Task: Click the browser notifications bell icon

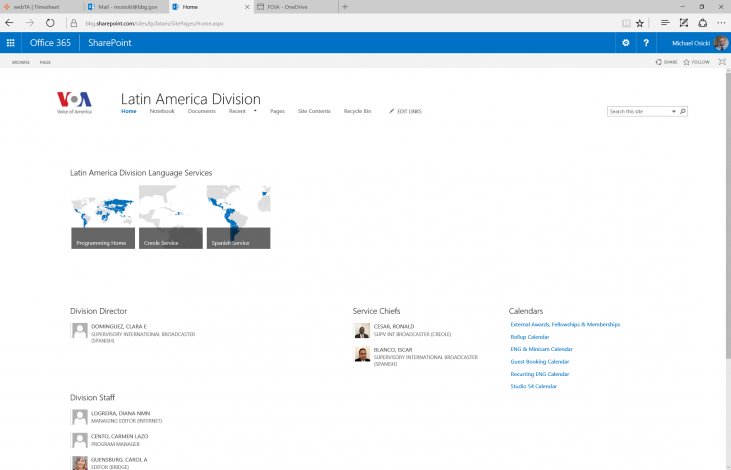Action: pos(703,23)
